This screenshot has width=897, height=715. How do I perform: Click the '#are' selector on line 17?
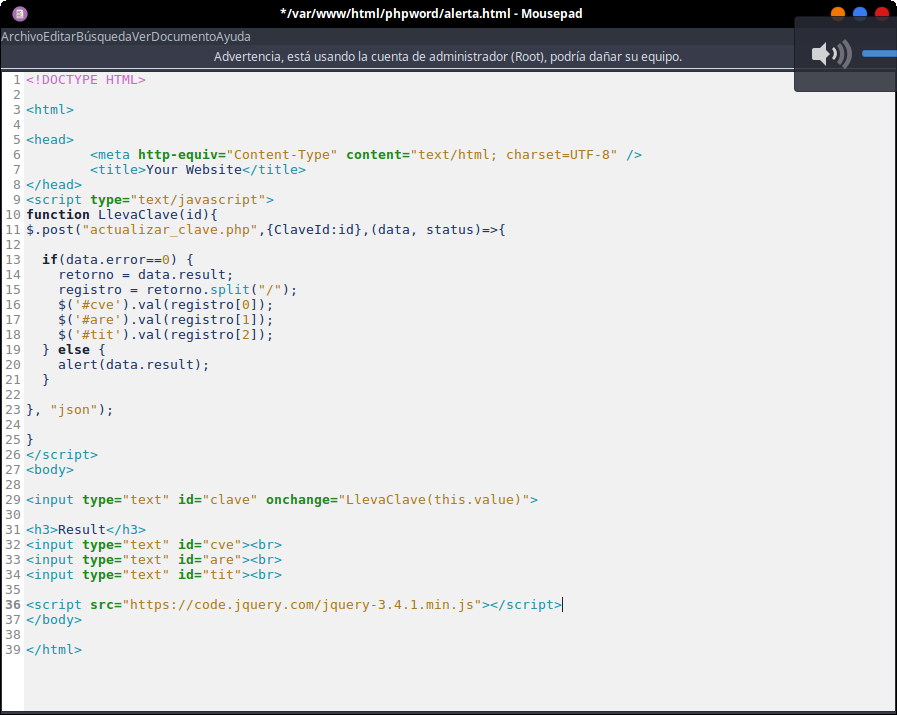click(x=98, y=319)
